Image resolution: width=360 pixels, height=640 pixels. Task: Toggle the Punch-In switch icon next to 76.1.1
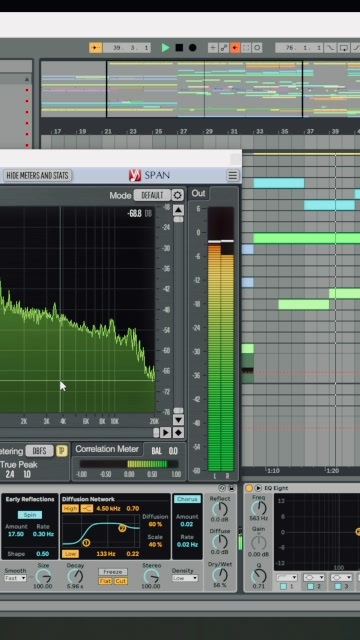[x=330, y=48]
